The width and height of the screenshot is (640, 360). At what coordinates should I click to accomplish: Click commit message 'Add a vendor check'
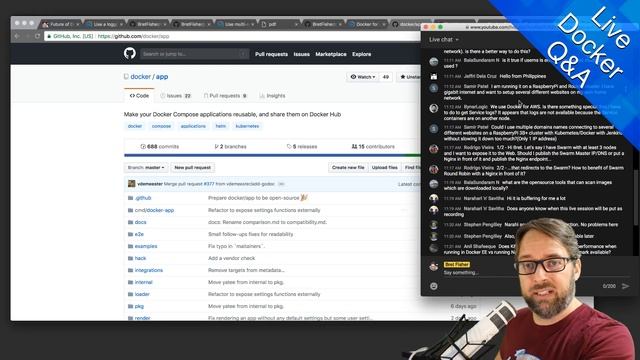231,258
